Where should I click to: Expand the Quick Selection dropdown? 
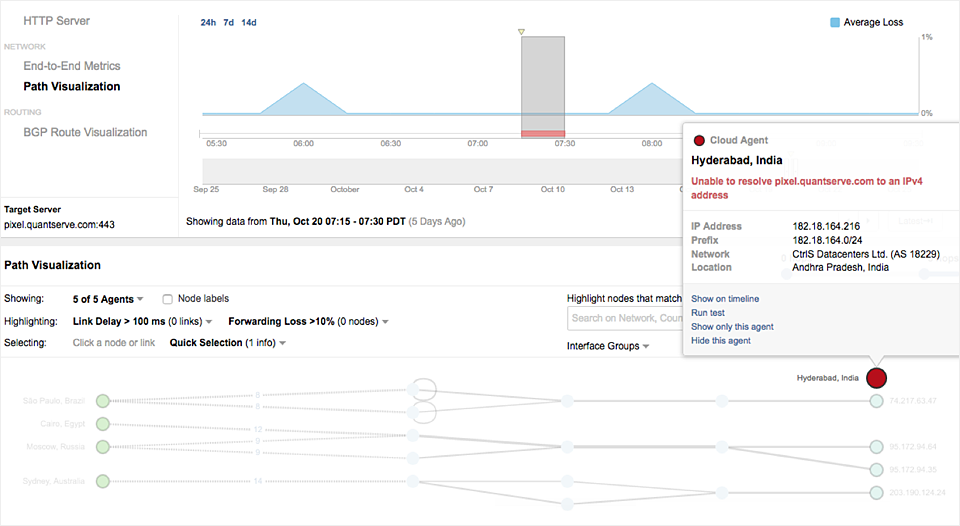[228, 343]
